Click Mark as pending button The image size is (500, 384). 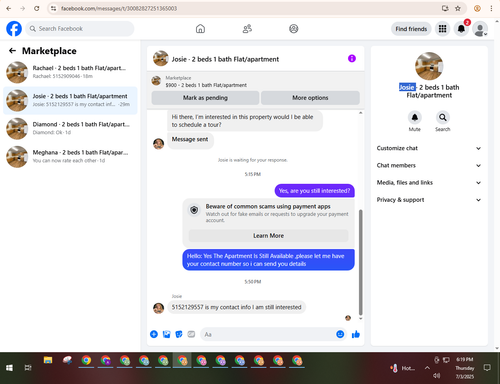205,98
